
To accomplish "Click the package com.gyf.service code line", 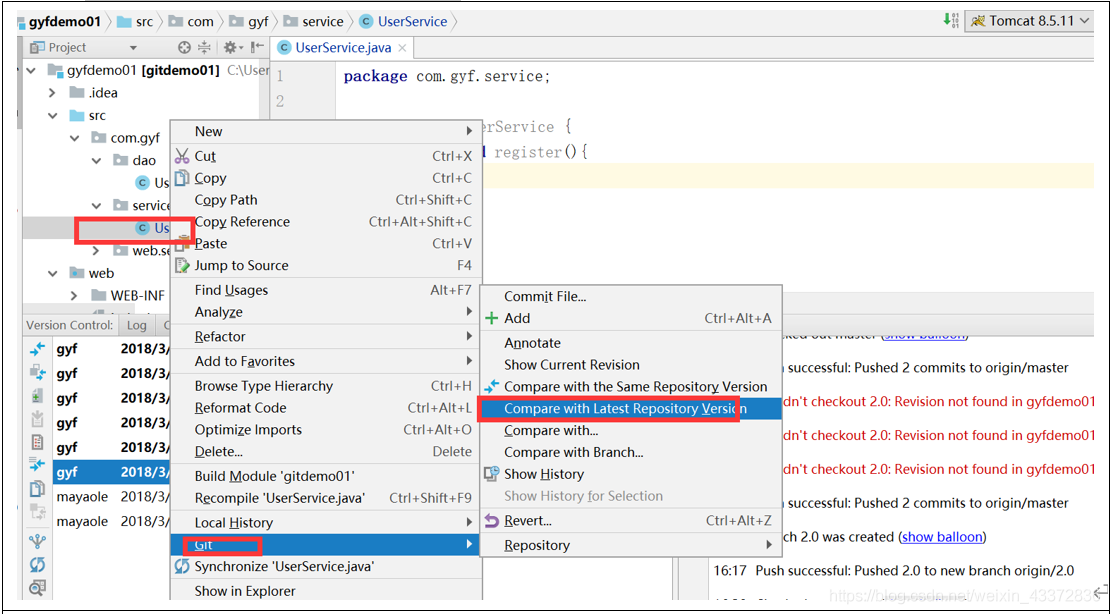I will click(447, 76).
